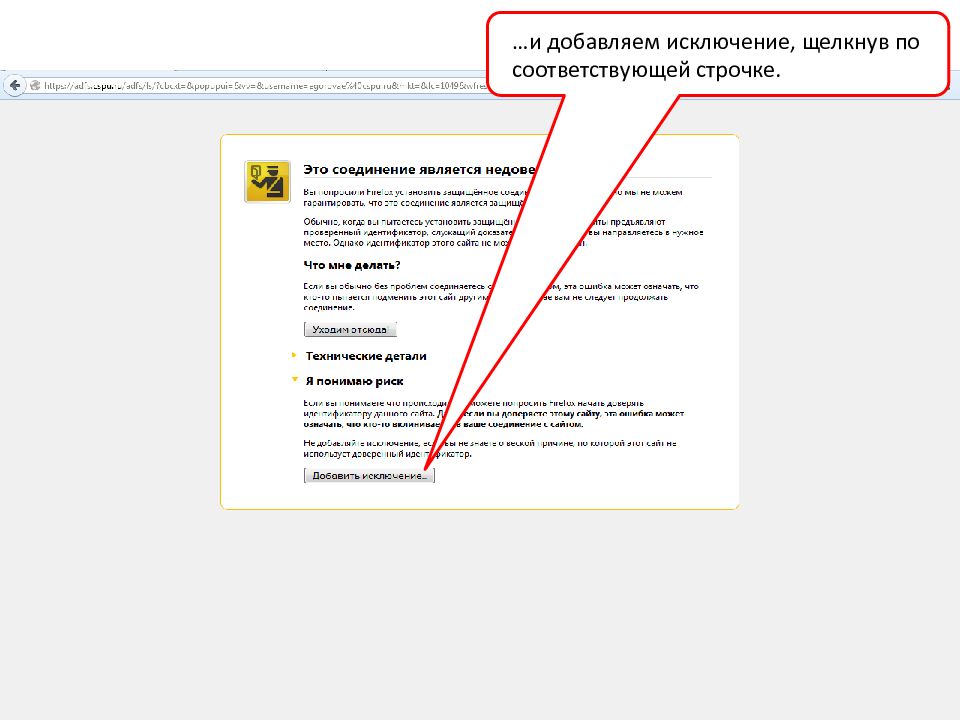Click paragraph starting "Вы попросили Firefox"

pyautogui.click(x=400, y=195)
